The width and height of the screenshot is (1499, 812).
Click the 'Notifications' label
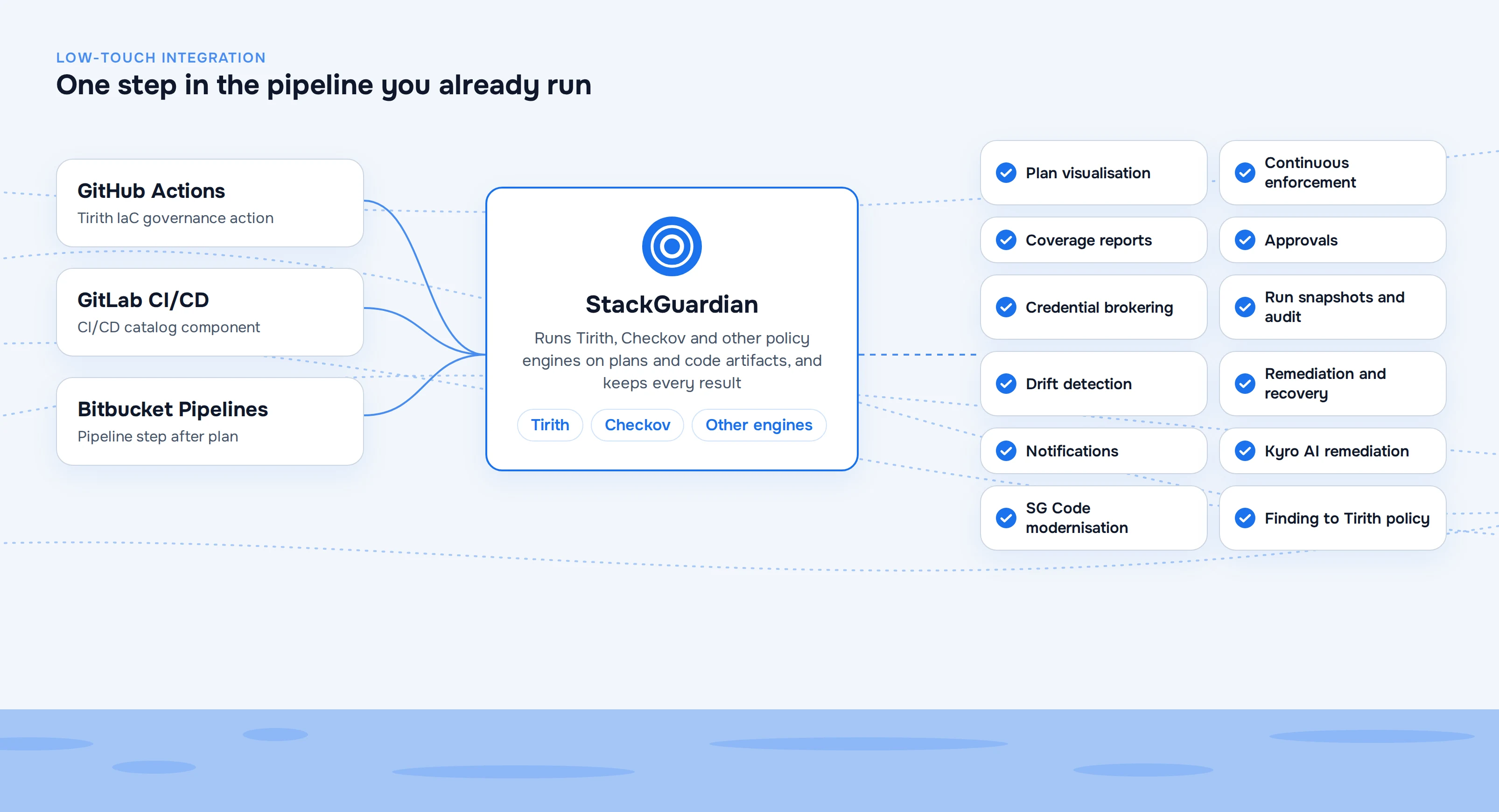click(1072, 451)
